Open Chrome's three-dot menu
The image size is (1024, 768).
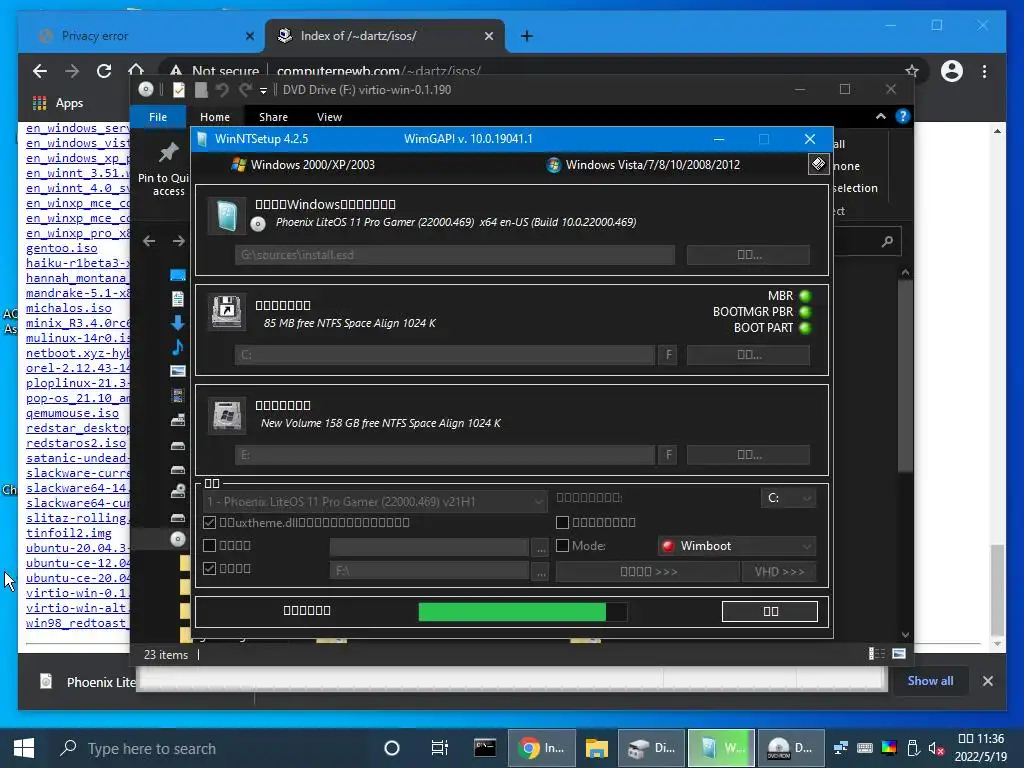[x=984, y=71]
